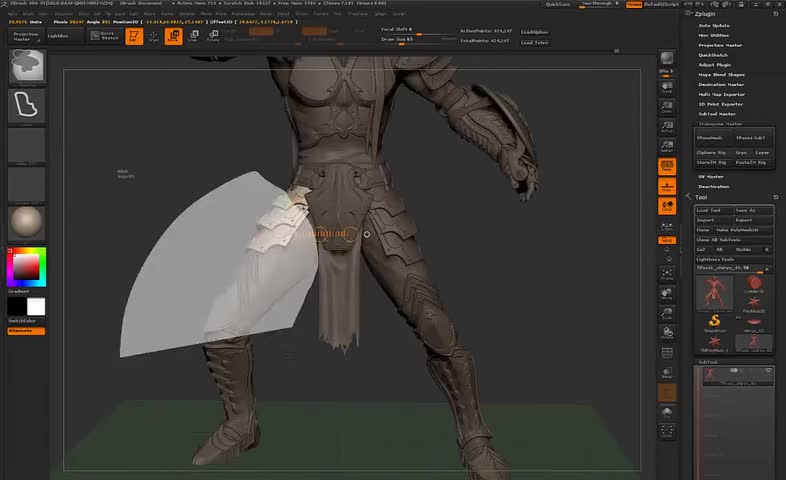Click the Frame mesh icon
This screenshot has width=786, height=480.
tap(667, 274)
